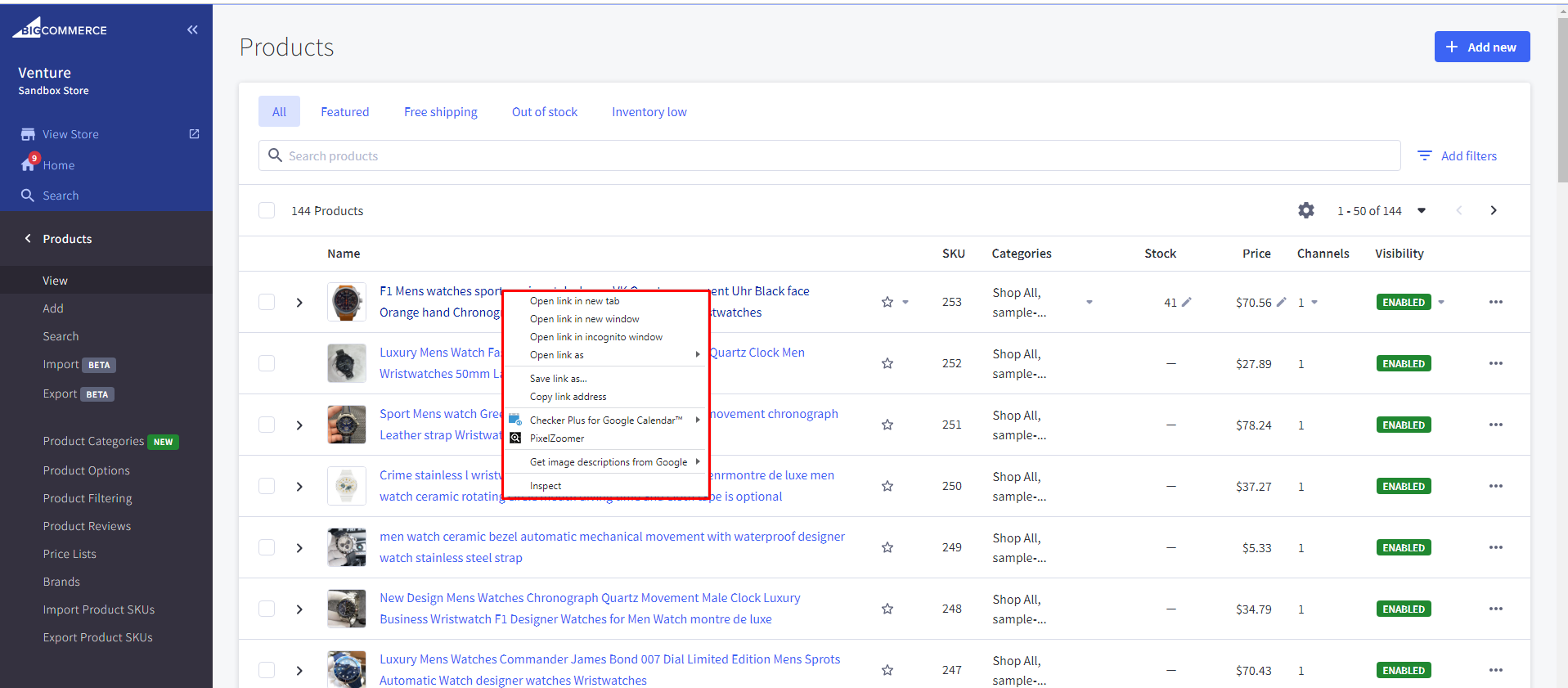Switch to the Out of stock tab
The height and width of the screenshot is (688, 1568).
click(x=545, y=112)
